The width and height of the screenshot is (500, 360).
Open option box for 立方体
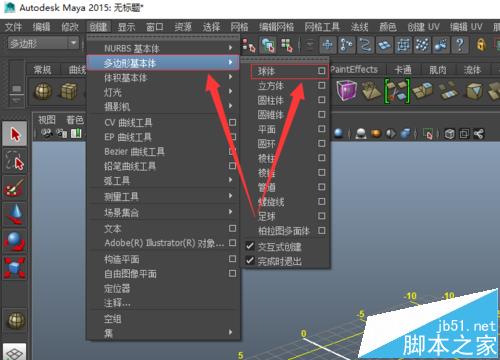point(321,85)
